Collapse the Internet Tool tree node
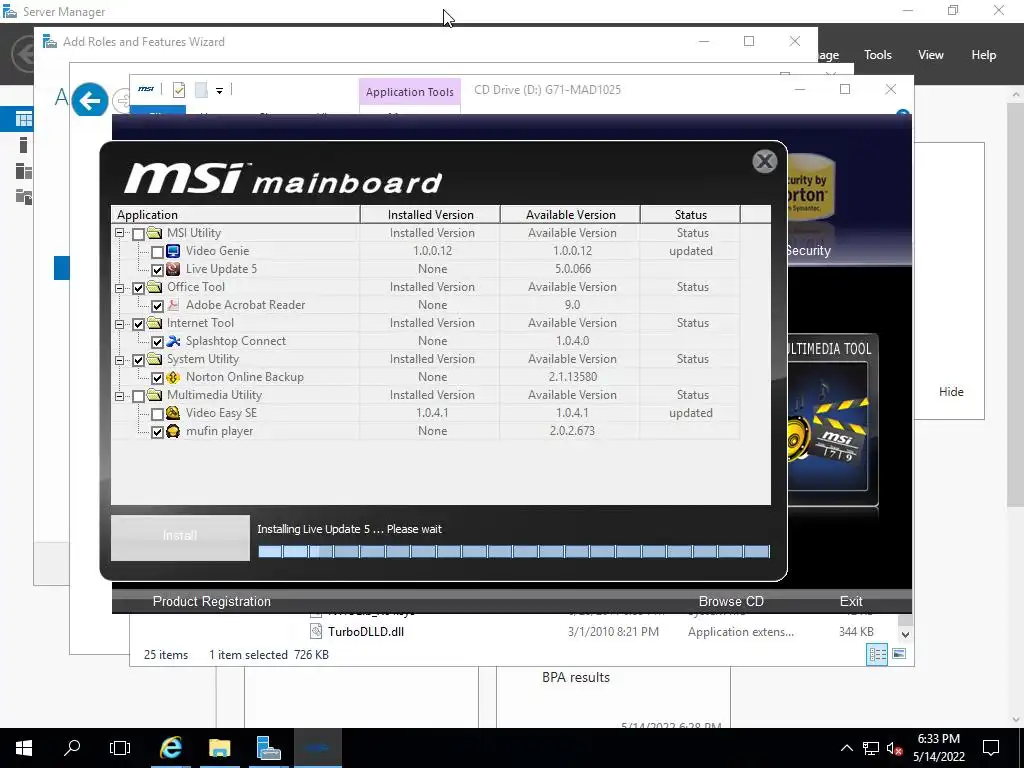This screenshot has height=768, width=1024. 120,324
